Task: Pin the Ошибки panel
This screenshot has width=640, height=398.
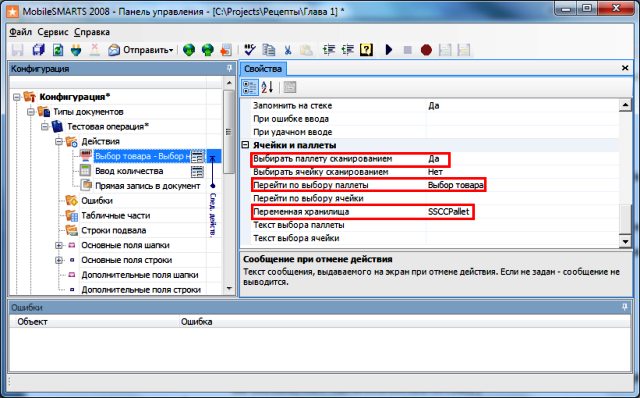Action: point(624,307)
